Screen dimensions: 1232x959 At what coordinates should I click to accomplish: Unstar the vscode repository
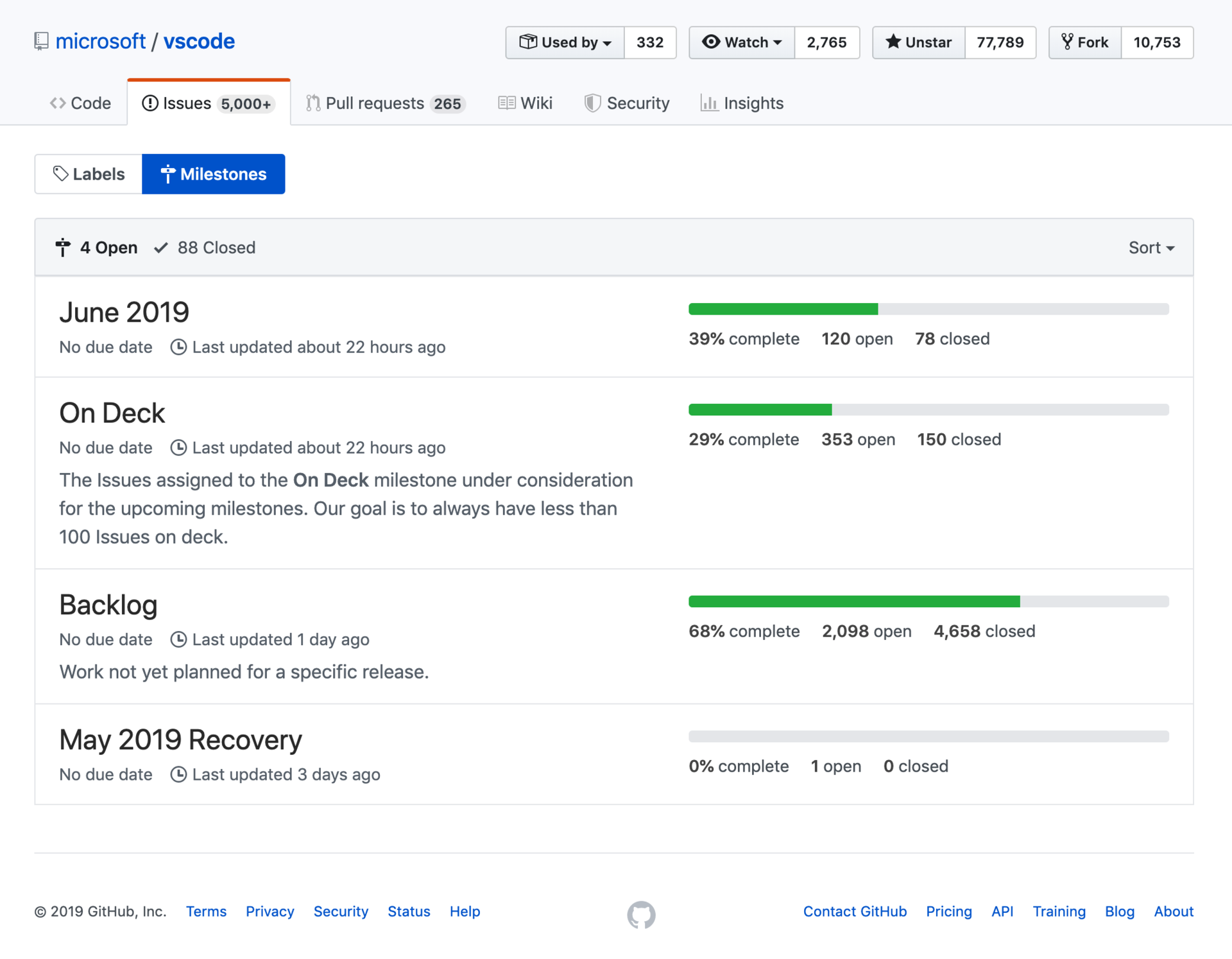[918, 42]
